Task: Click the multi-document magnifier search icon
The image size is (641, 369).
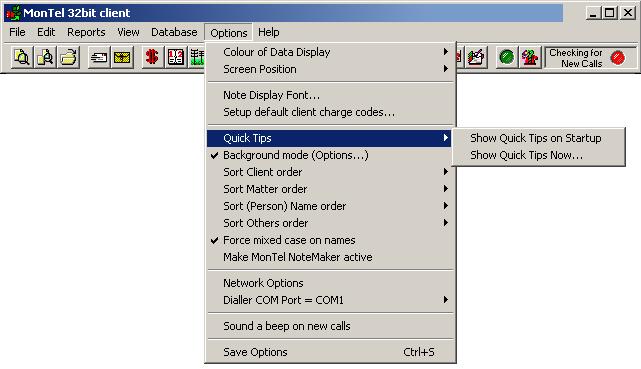Action: tap(45, 57)
